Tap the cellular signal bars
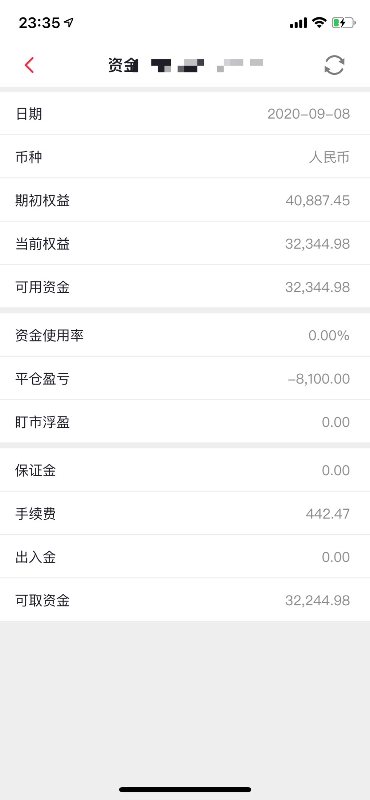 tap(298, 23)
